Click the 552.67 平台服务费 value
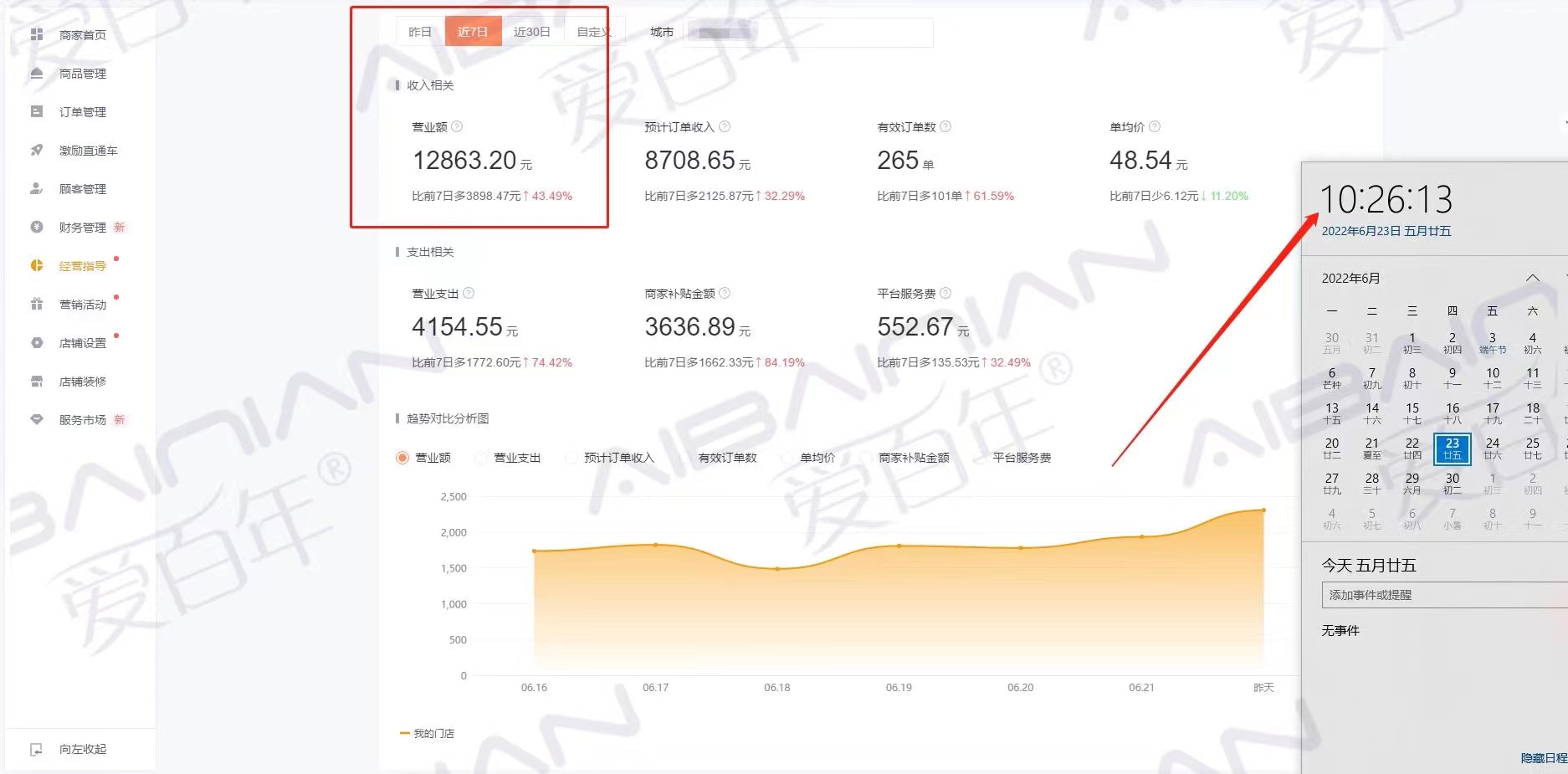Image resolution: width=1568 pixels, height=774 pixels. point(915,326)
